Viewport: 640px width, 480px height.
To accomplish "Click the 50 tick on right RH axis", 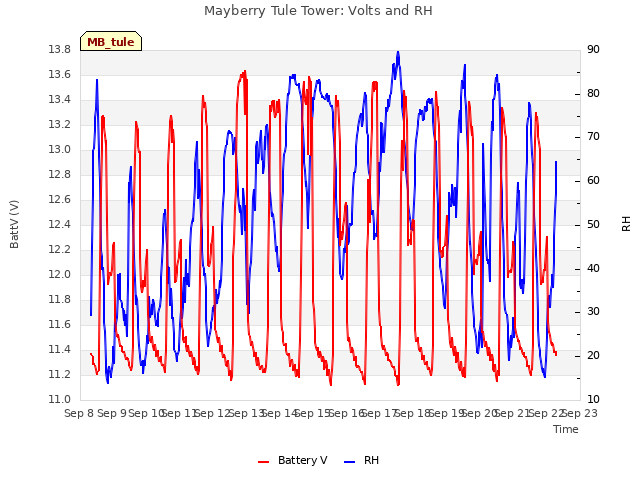I will pyautogui.click(x=593, y=224).
